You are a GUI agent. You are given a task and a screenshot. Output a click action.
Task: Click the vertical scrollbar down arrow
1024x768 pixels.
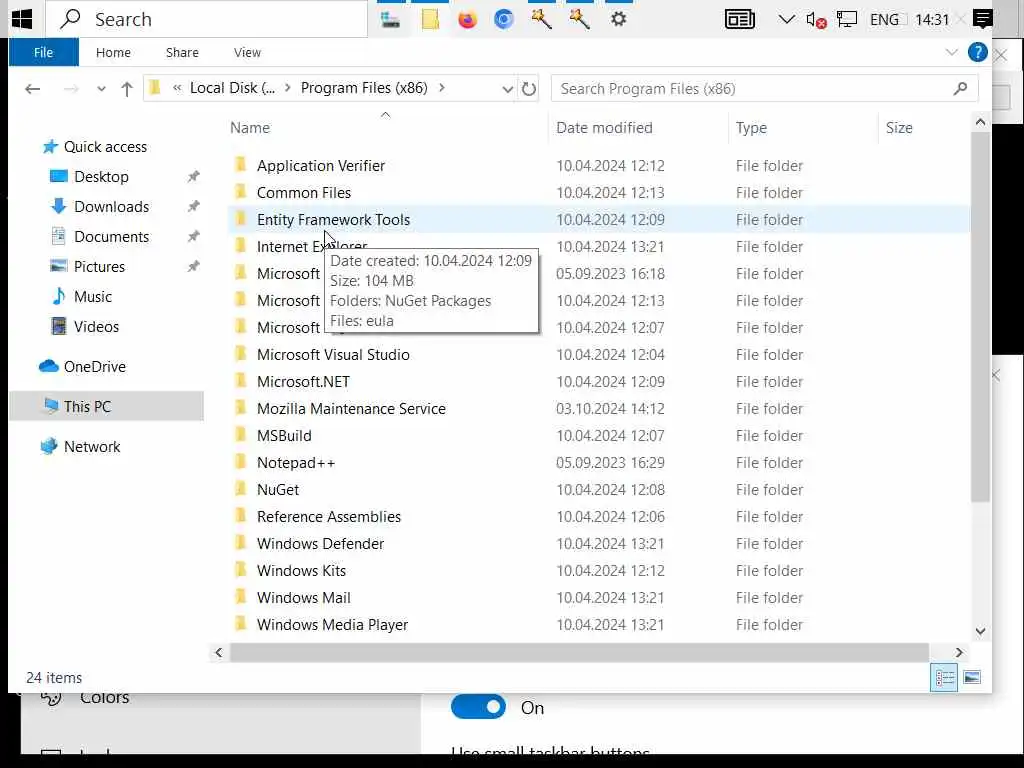(x=980, y=631)
